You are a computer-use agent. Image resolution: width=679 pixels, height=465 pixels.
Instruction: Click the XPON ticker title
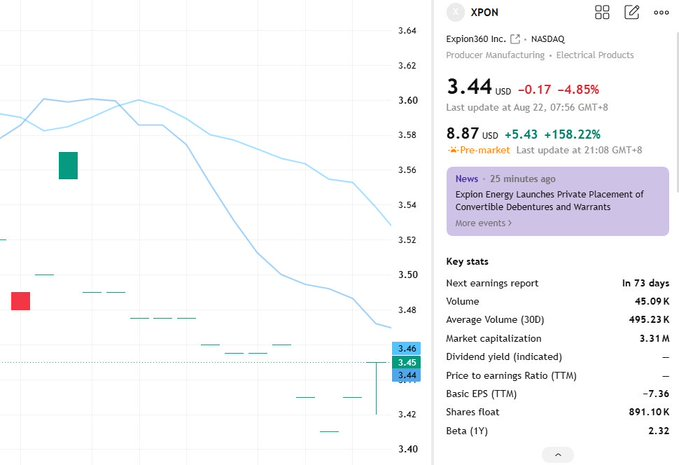point(485,13)
